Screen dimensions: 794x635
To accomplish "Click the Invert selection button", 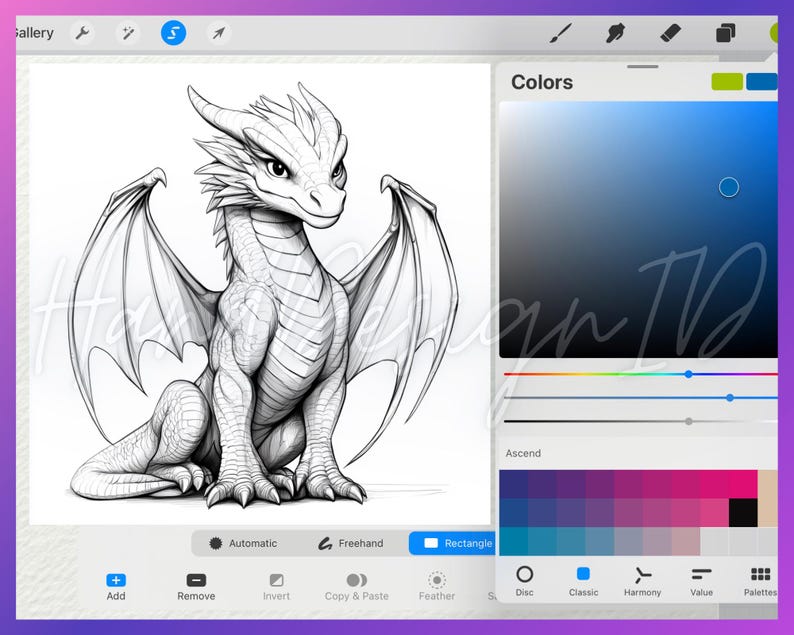I will (x=276, y=587).
